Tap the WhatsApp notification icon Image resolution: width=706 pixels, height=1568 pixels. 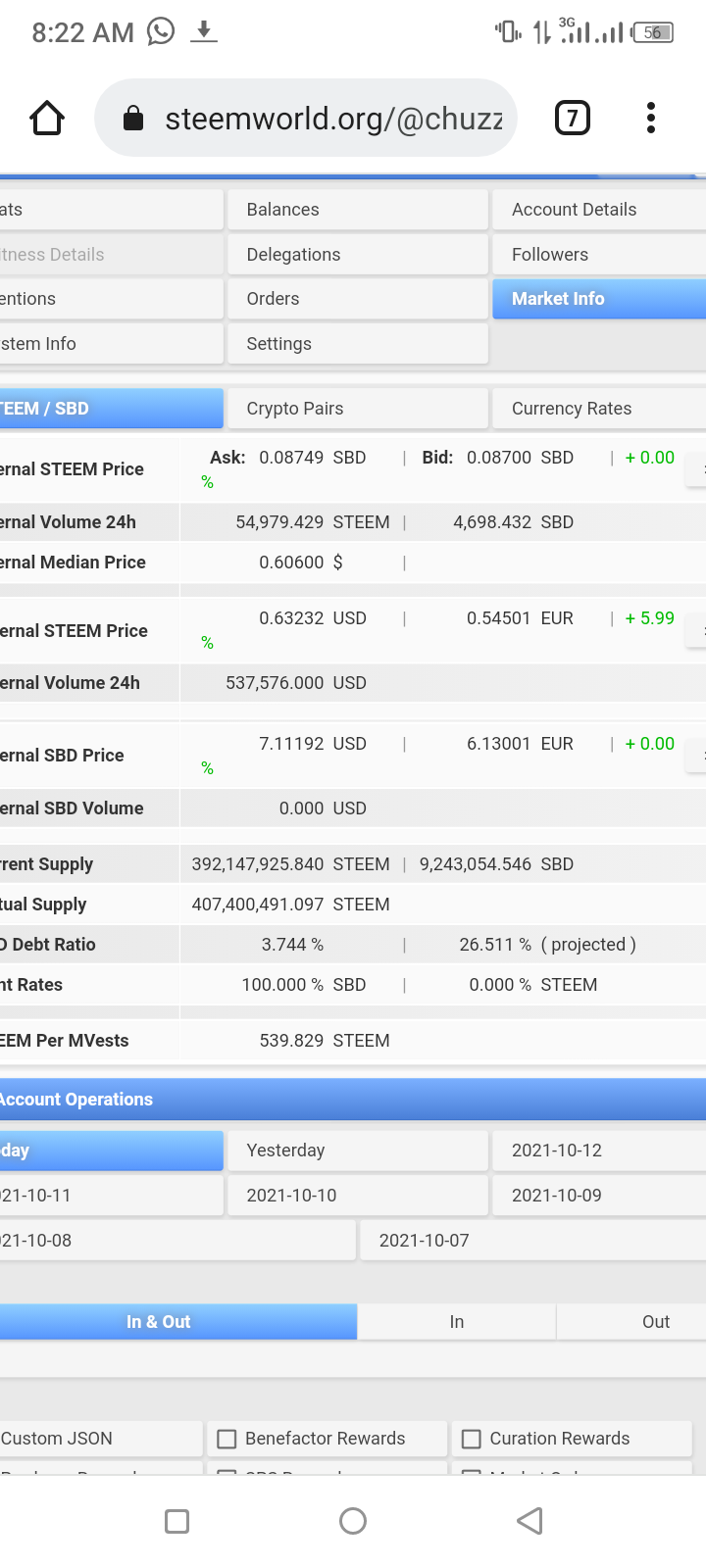click(x=161, y=32)
